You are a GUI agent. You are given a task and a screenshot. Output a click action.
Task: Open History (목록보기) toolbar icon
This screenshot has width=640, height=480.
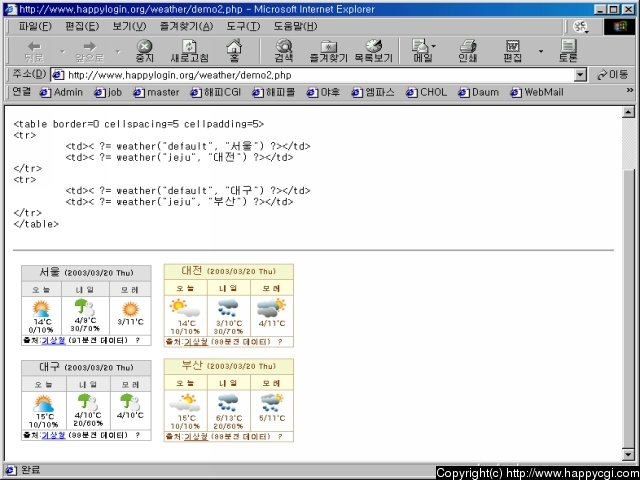click(373, 51)
